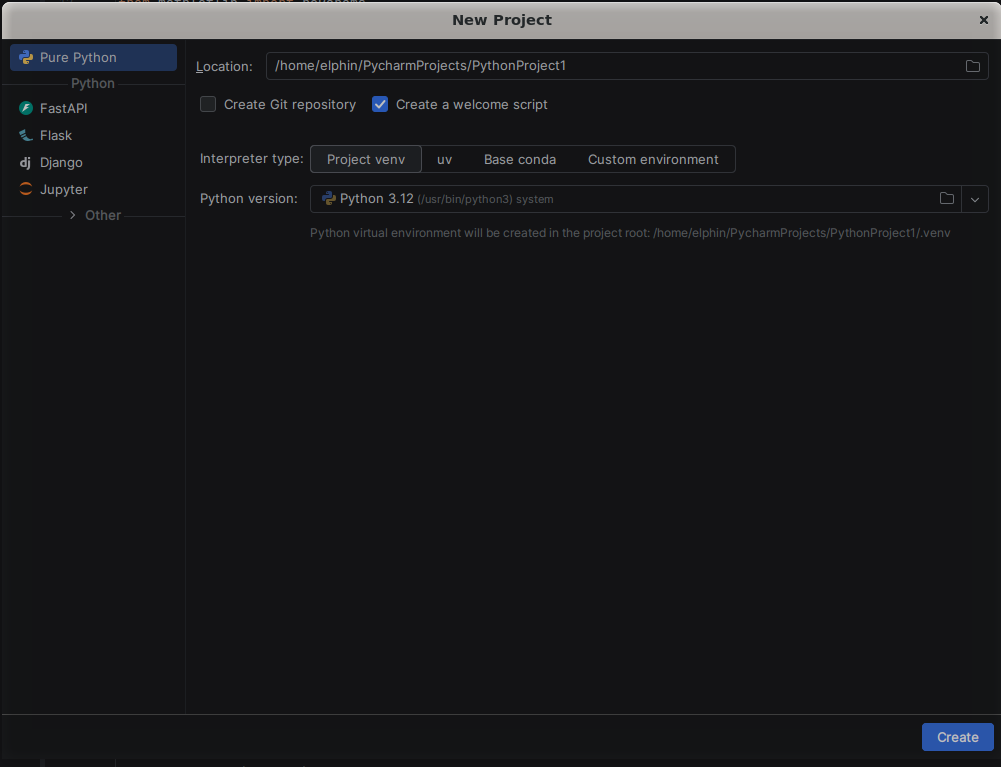The height and width of the screenshot is (767, 1001).
Task: Uncheck Create a welcome script
Action: 380,104
